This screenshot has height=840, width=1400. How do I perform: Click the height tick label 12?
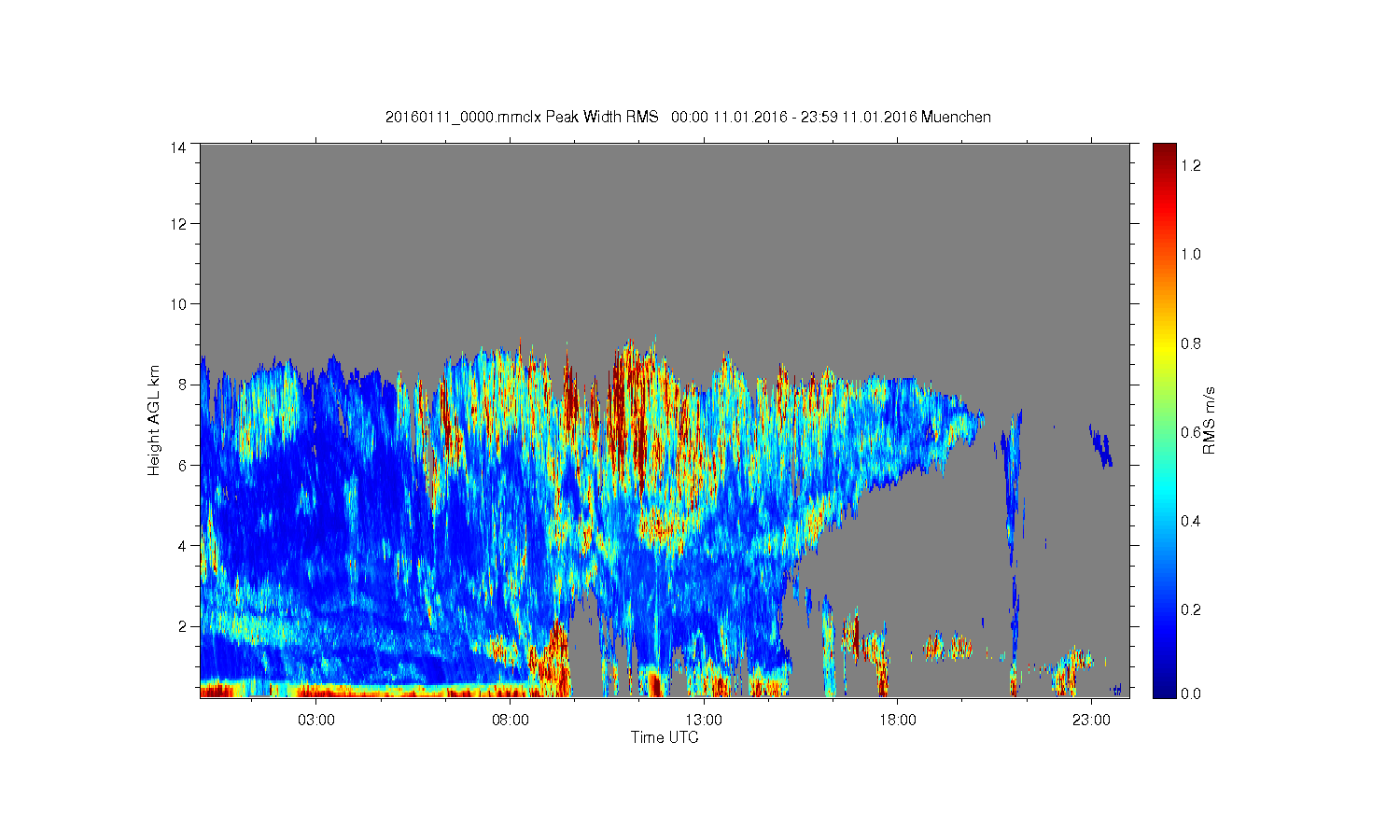tap(177, 224)
